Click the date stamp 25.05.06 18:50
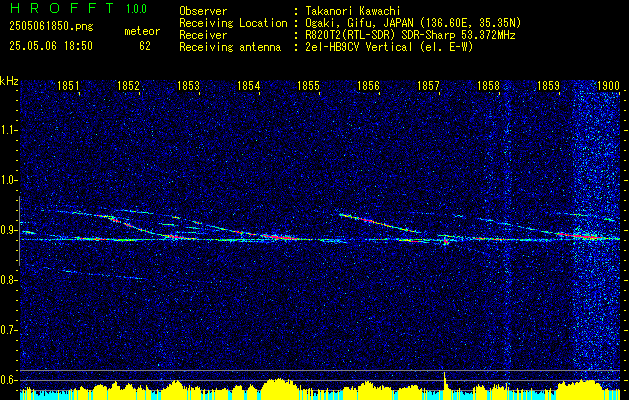629x400 pixels. (51, 46)
